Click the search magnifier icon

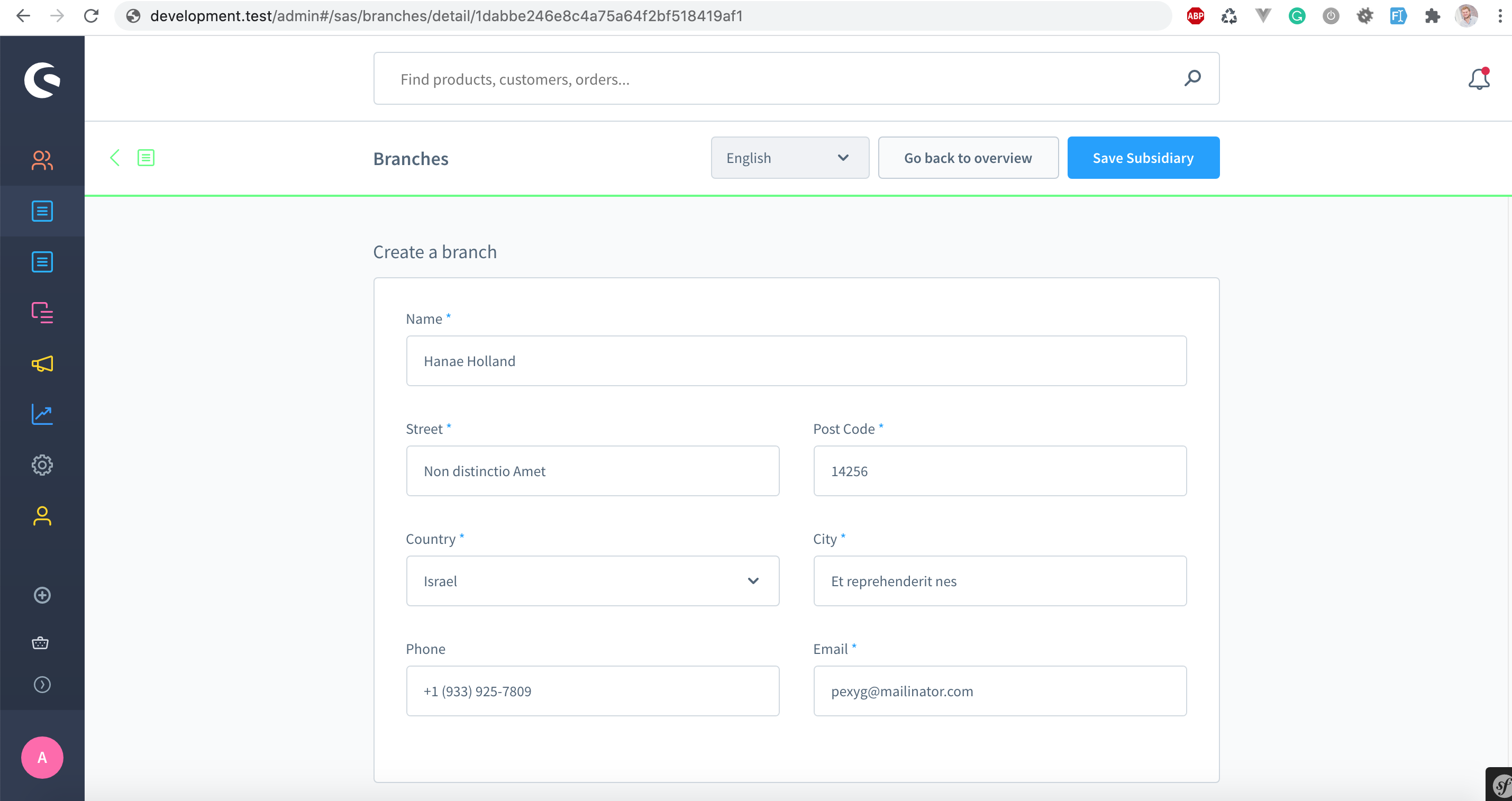[1192, 78]
